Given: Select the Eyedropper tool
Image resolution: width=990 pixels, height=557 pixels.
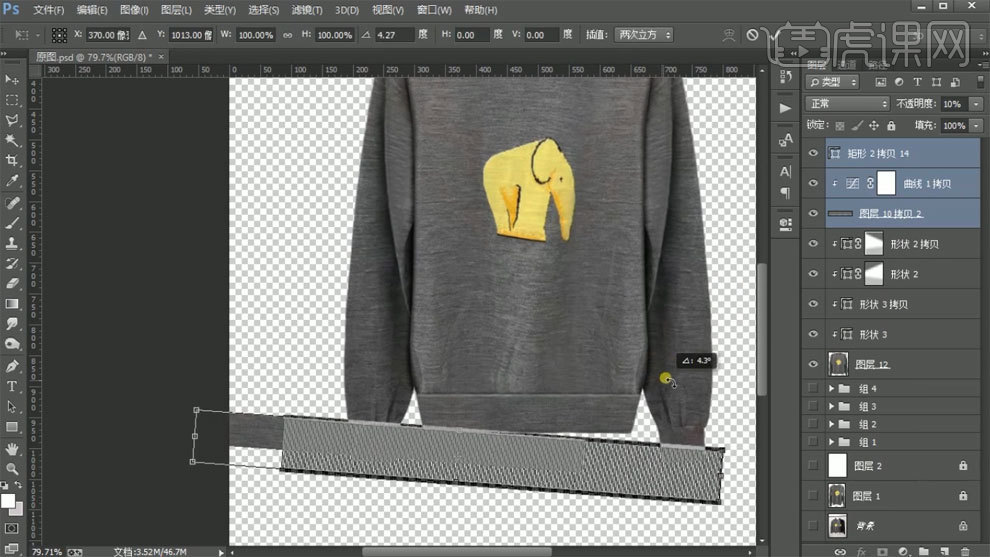Looking at the screenshot, I should (11, 181).
